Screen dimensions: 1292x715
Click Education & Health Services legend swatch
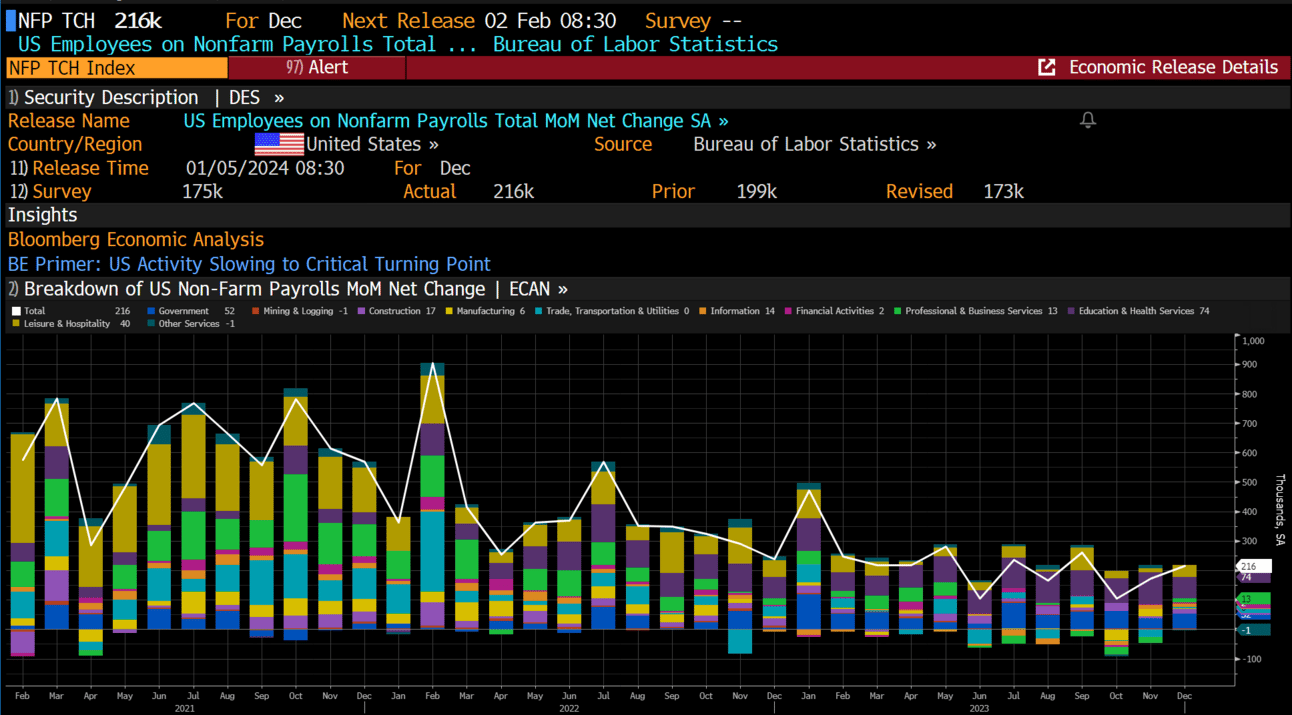point(1071,311)
